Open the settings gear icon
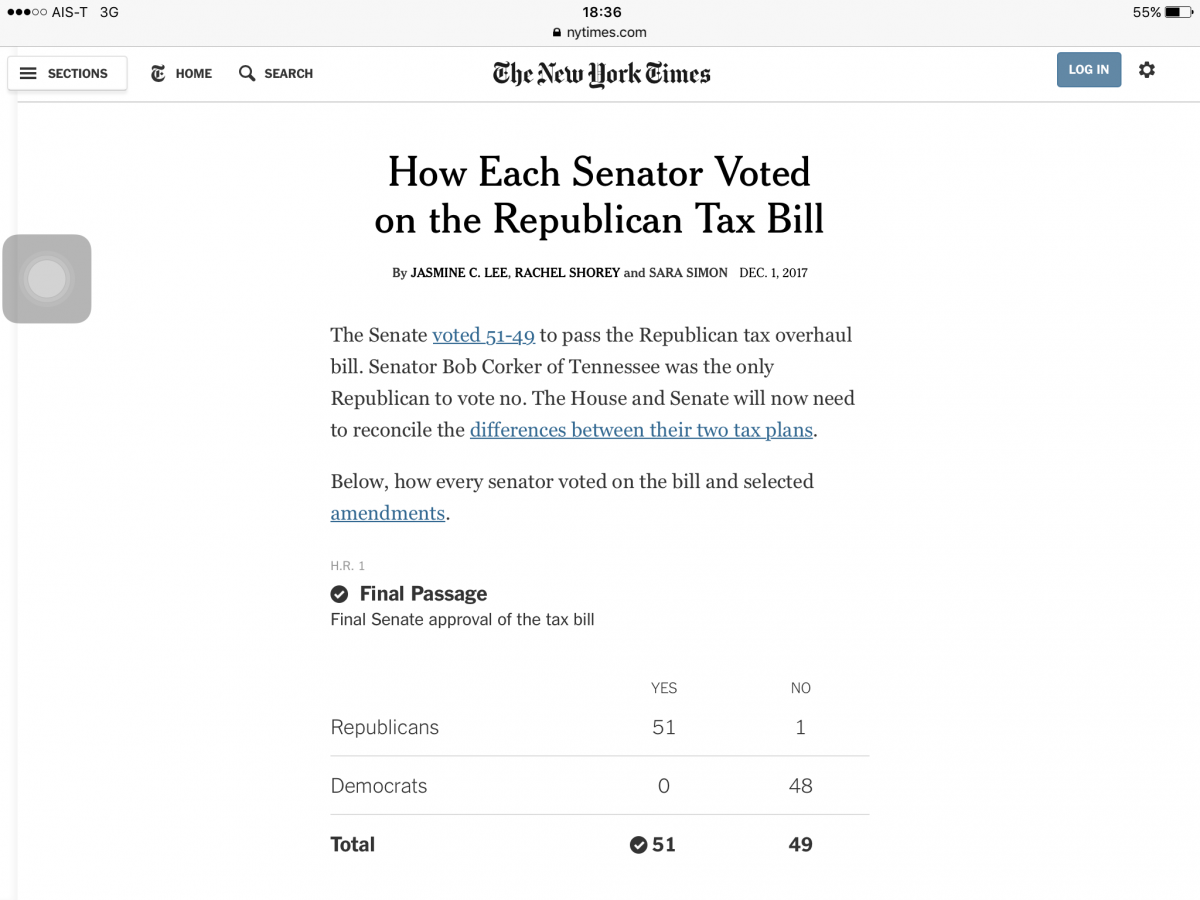 1147,70
